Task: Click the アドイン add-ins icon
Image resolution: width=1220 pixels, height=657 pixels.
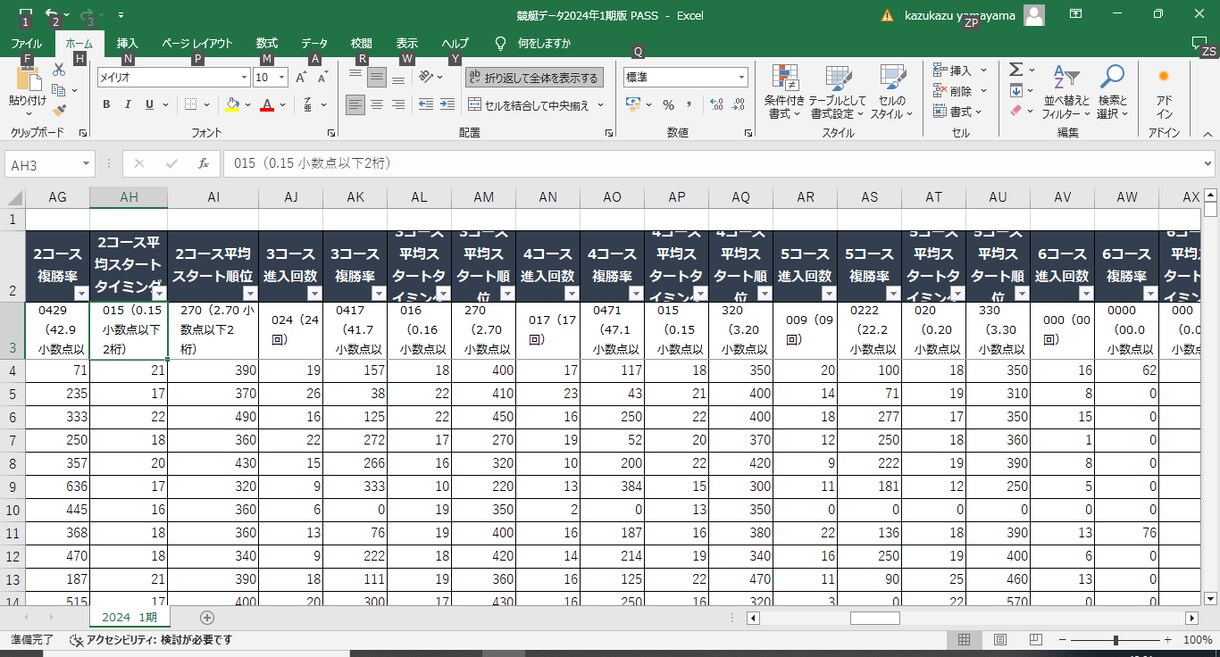Action: tap(1164, 92)
